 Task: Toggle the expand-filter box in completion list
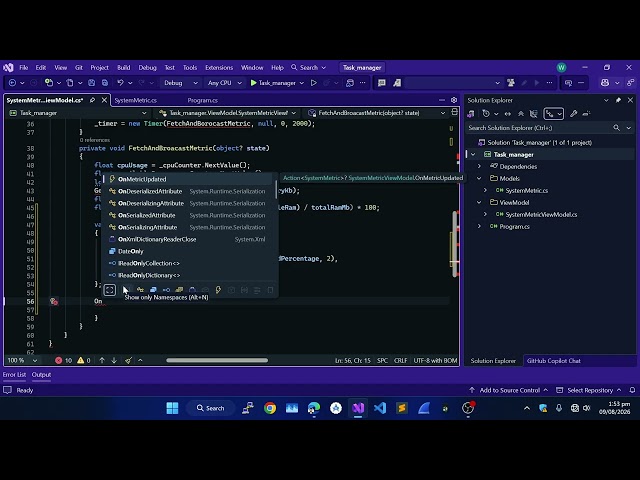[110, 290]
